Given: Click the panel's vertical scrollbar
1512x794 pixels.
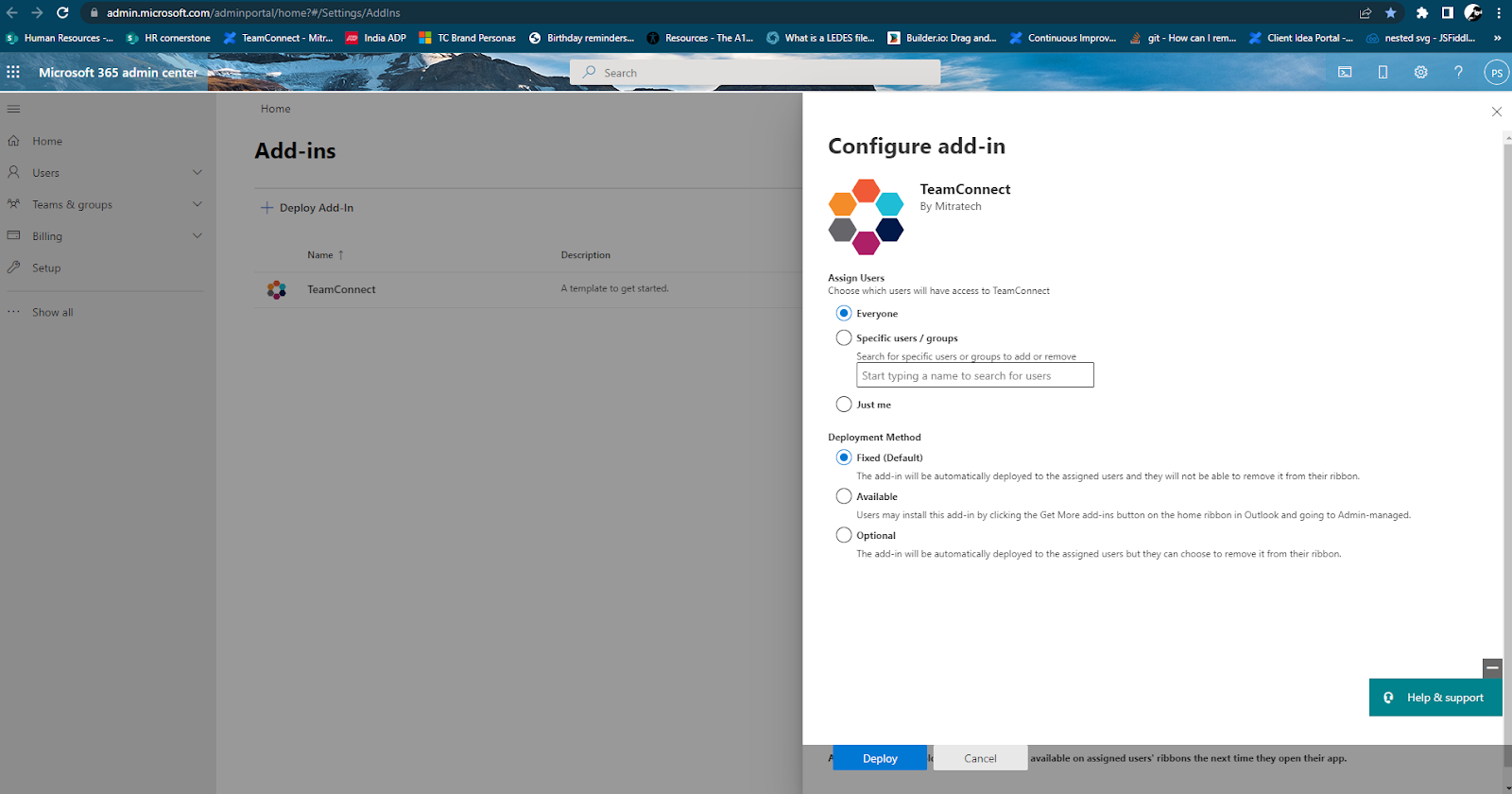Looking at the screenshot, I should pyautogui.click(x=1507, y=444).
